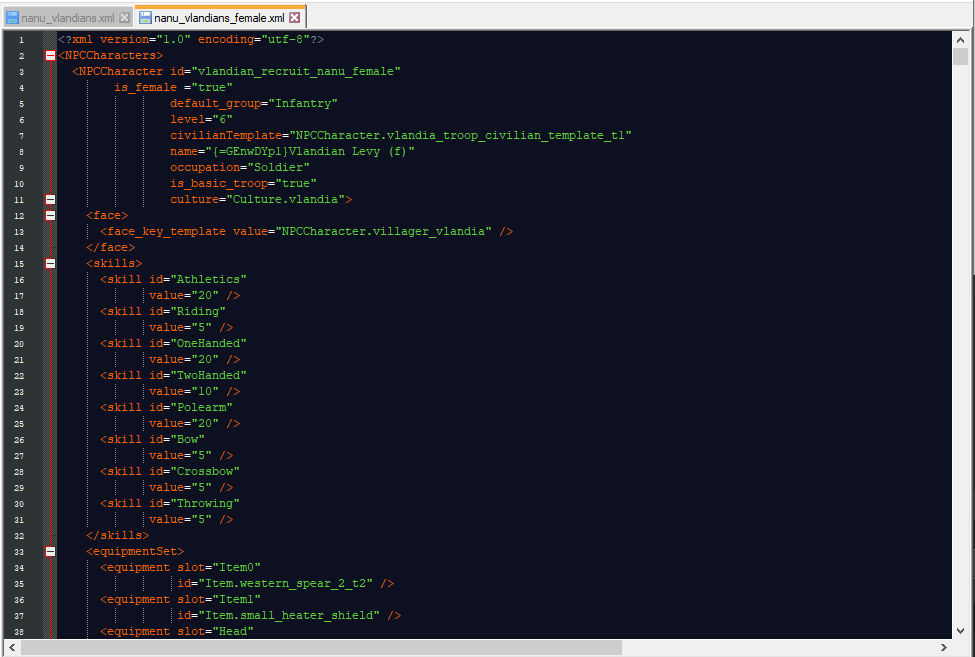The image size is (975, 657).
Task: Click the disk icon on nanu_vlandians_female.xml tab
Action: tap(145, 18)
